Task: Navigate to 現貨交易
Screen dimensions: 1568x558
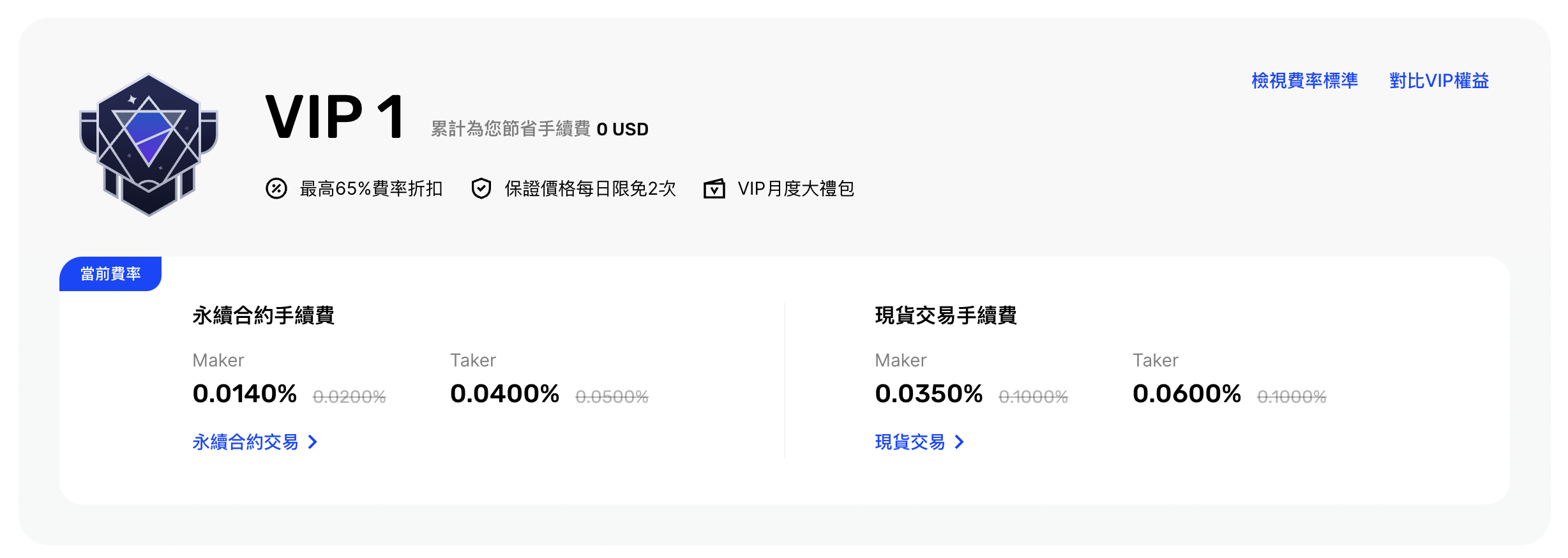Action: coord(910,442)
